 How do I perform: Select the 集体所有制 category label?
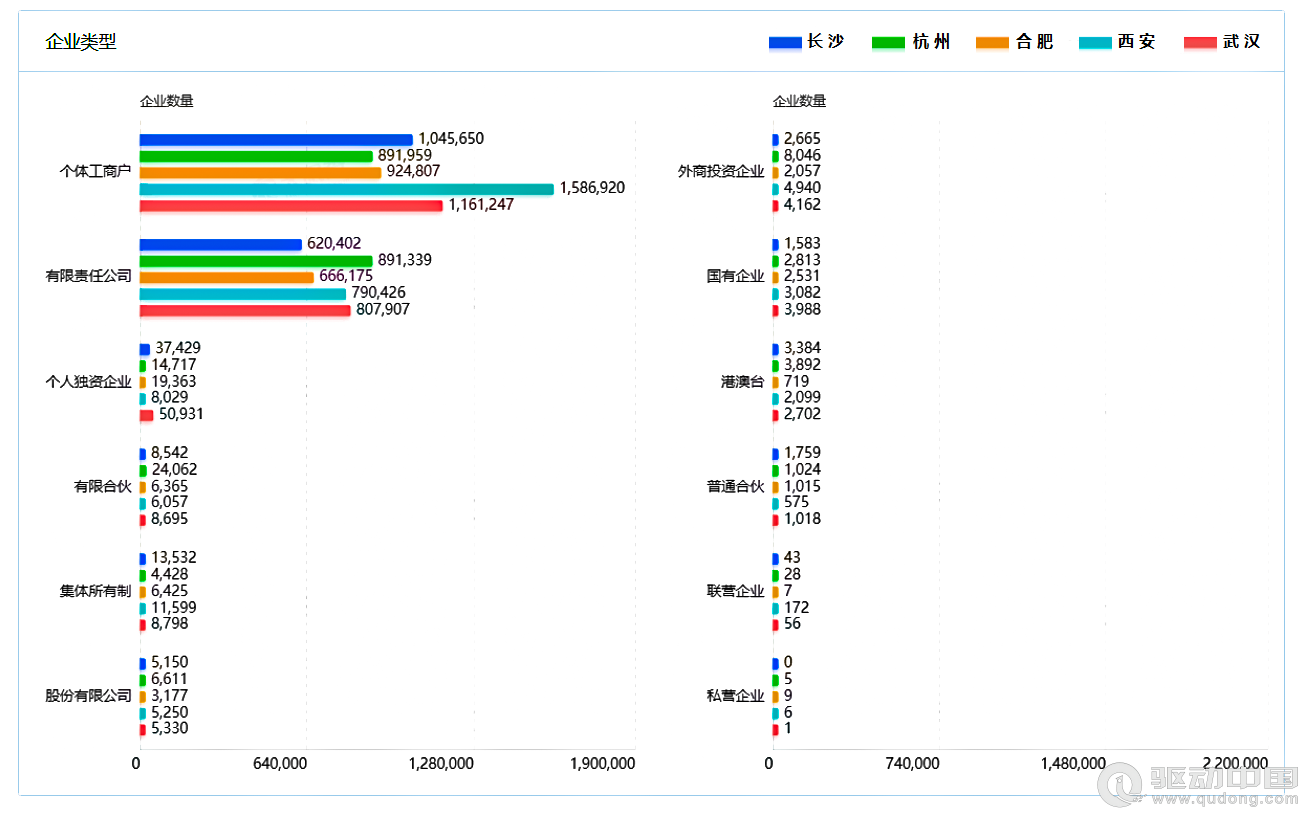[96, 591]
